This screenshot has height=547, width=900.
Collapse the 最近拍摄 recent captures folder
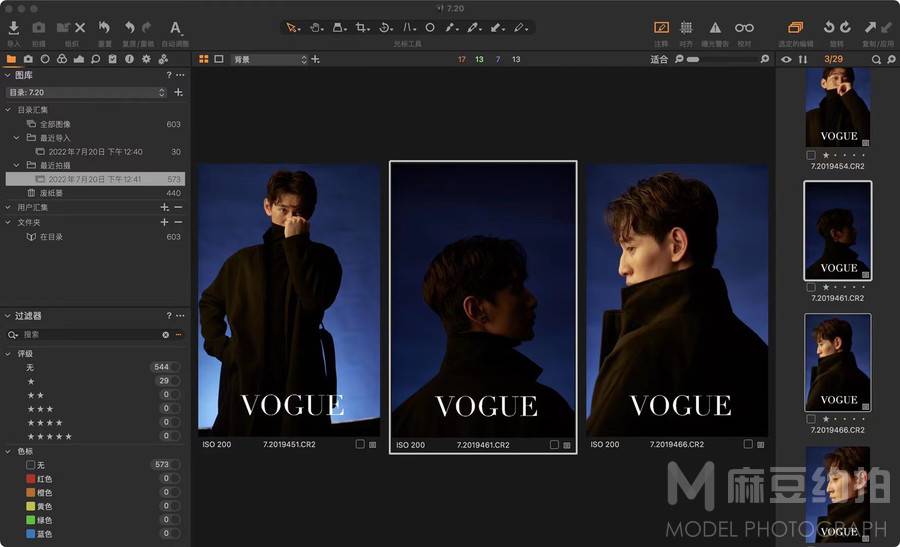[17, 165]
